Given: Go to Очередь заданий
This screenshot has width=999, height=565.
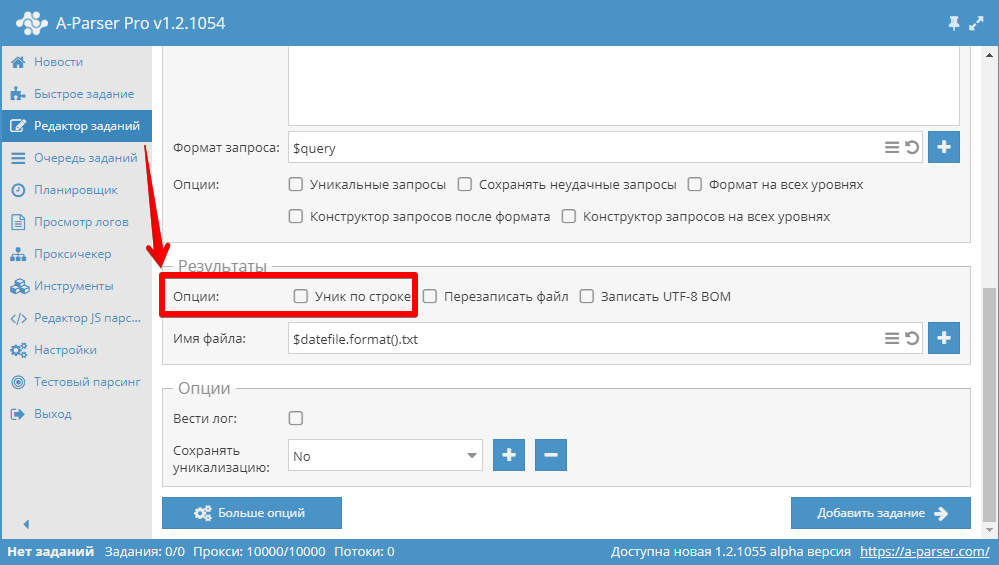Looking at the screenshot, I should pyautogui.click(x=76, y=158).
